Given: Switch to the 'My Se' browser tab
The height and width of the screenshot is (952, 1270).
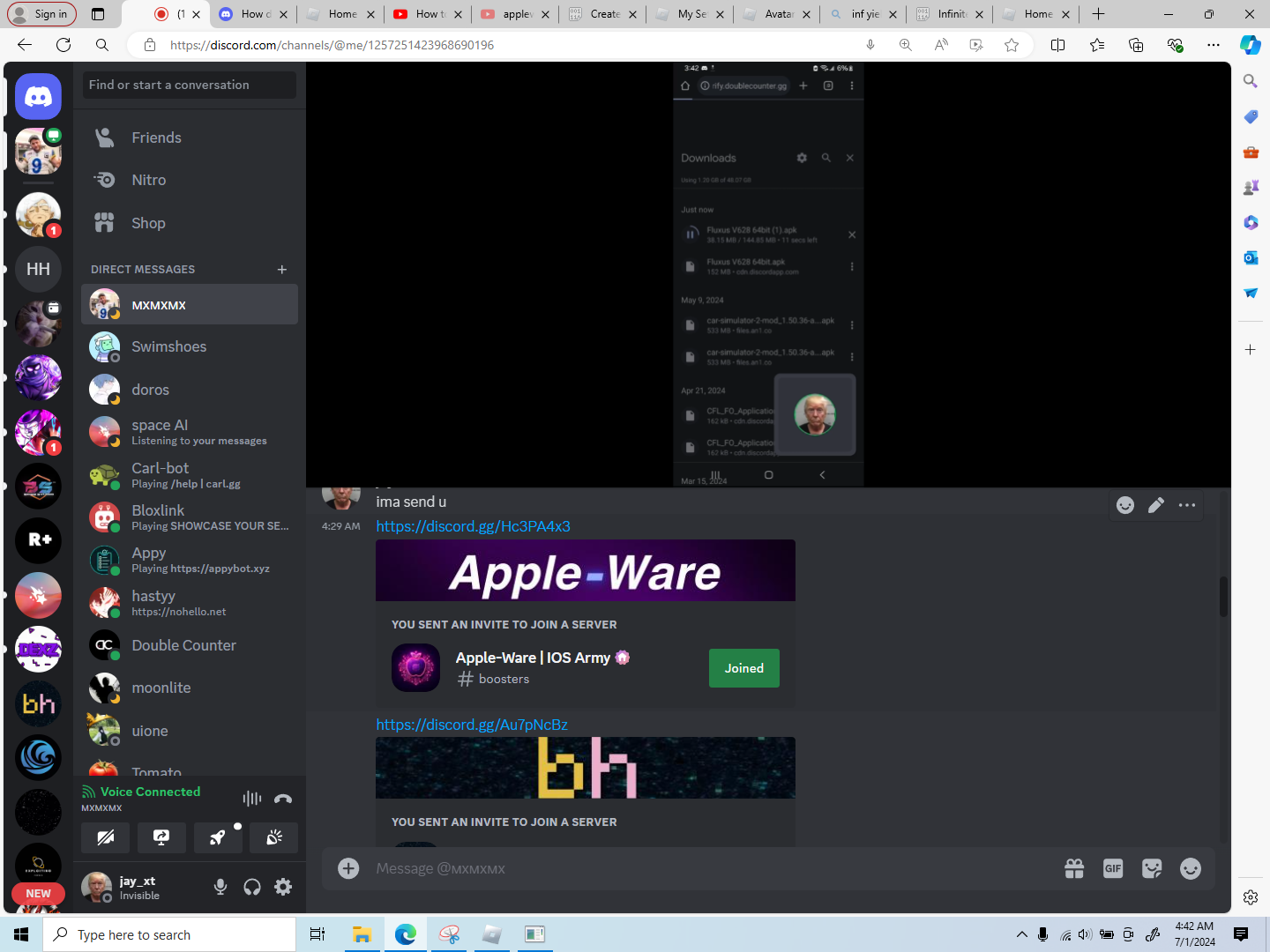Looking at the screenshot, I should (x=690, y=14).
